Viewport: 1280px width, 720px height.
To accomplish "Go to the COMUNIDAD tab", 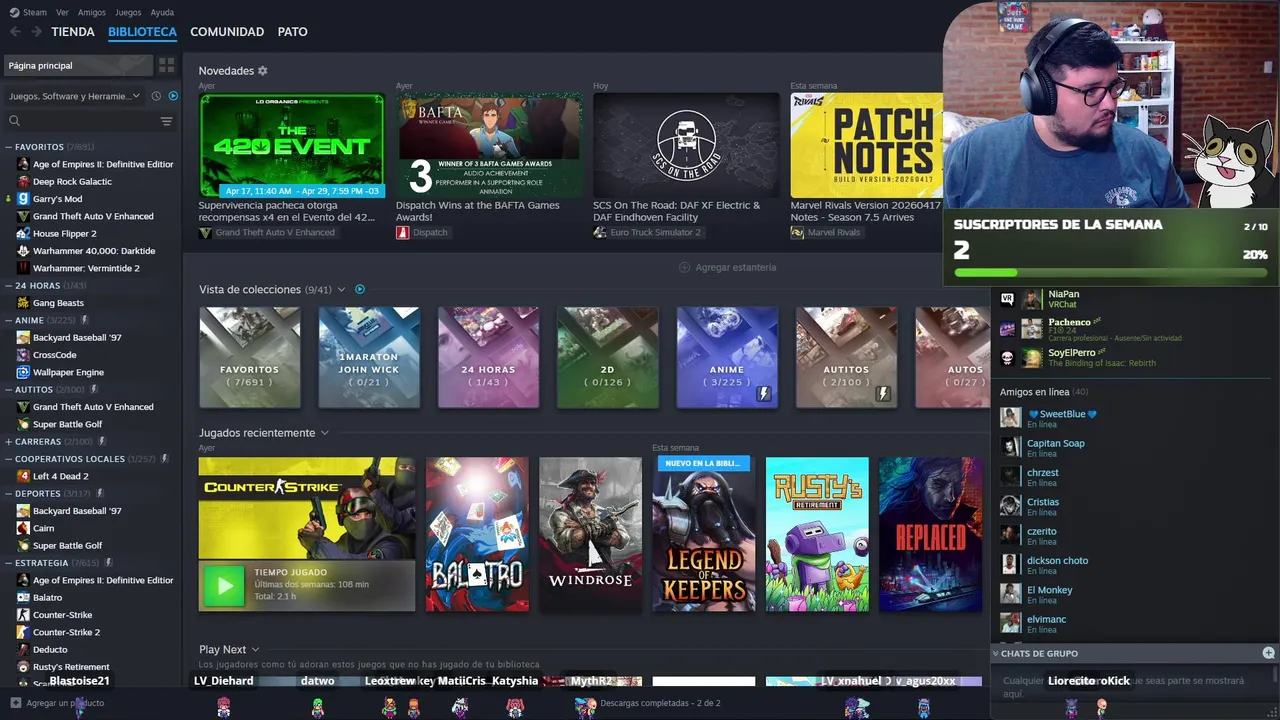I will [227, 32].
